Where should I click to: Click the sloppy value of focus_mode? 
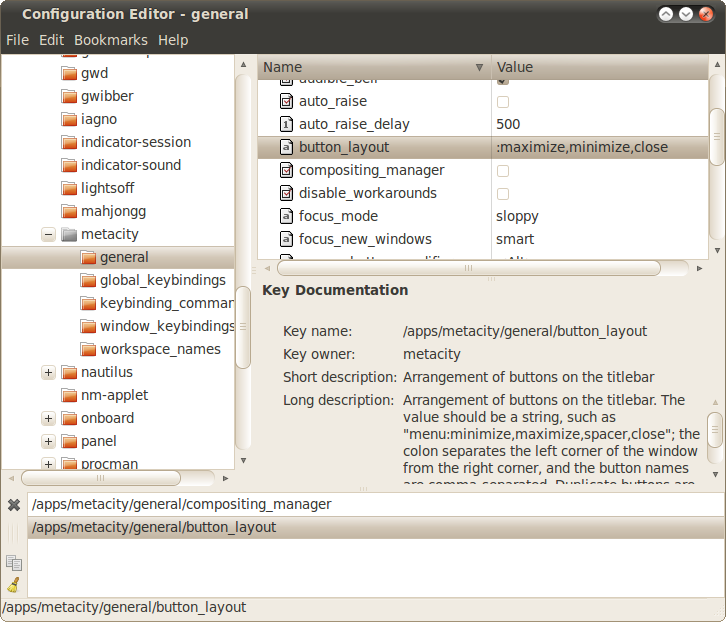point(517,216)
